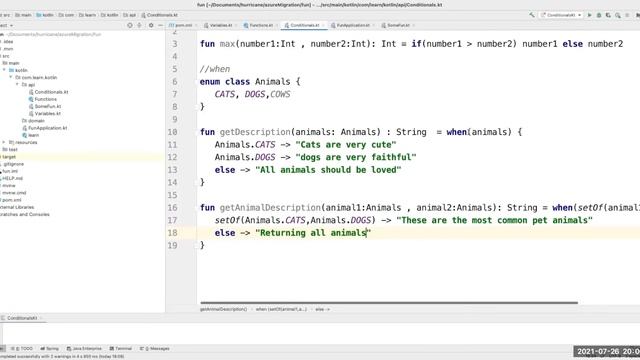Click the learn breadcrumb in navigation bar

87,15
